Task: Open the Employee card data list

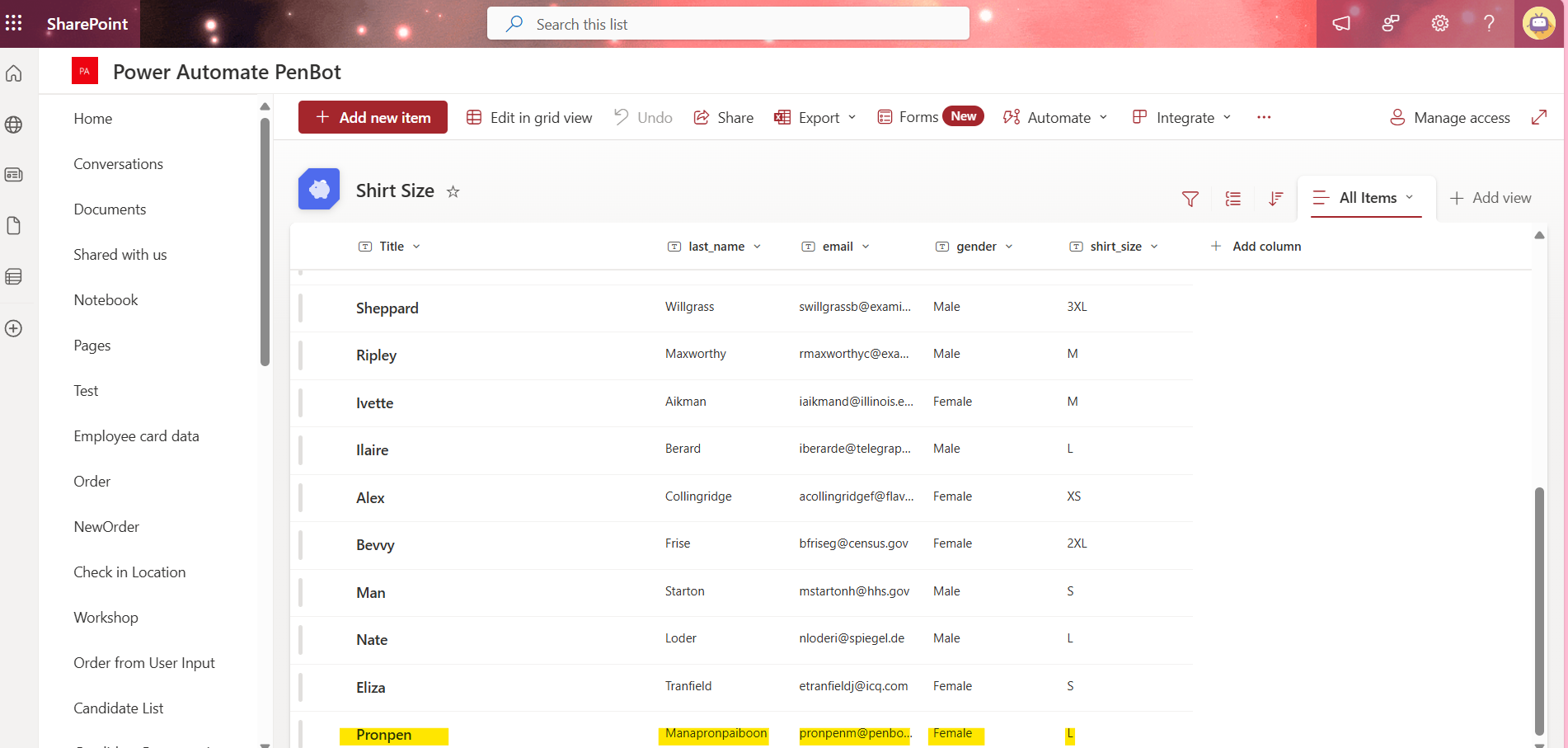Action: (136, 435)
